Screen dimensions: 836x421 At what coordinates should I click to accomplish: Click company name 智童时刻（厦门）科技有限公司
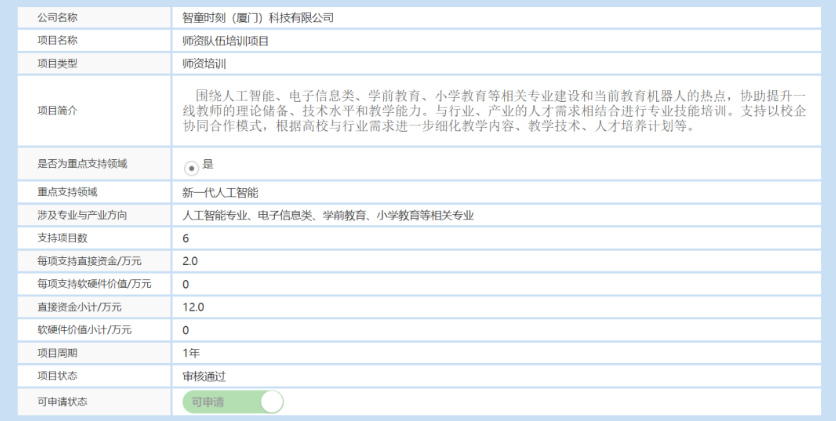[x=258, y=18]
